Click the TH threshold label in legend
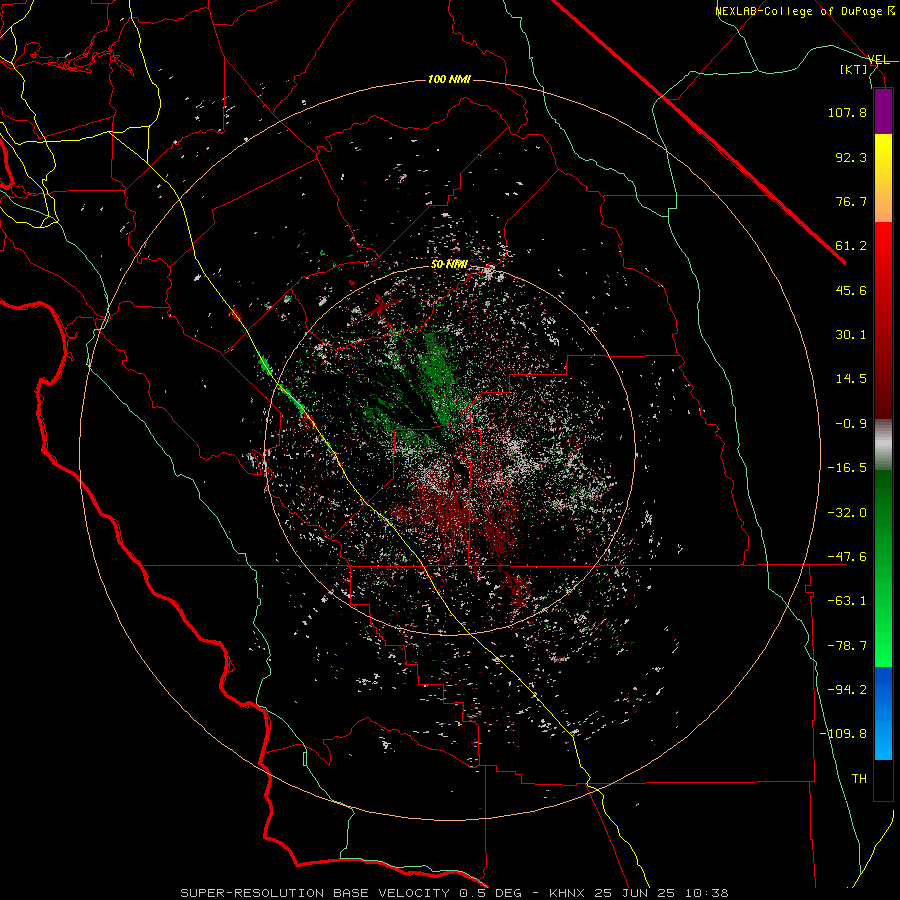 (859, 779)
